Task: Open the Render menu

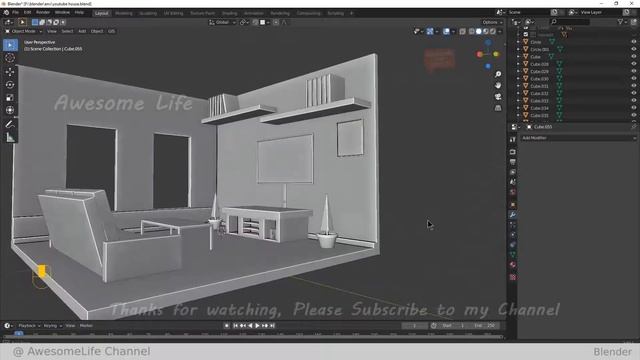Action: (x=43, y=13)
